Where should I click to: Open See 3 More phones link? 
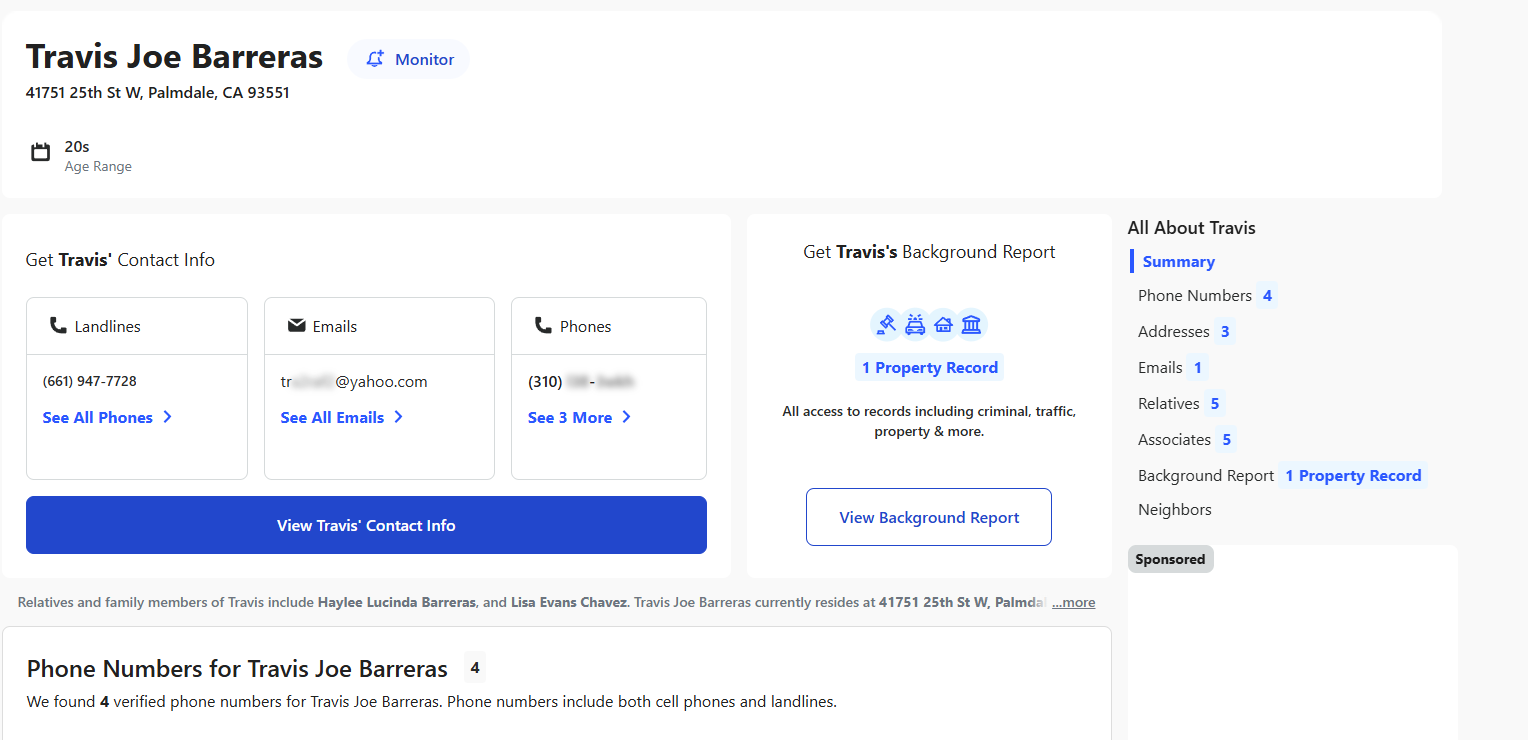point(580,417)
